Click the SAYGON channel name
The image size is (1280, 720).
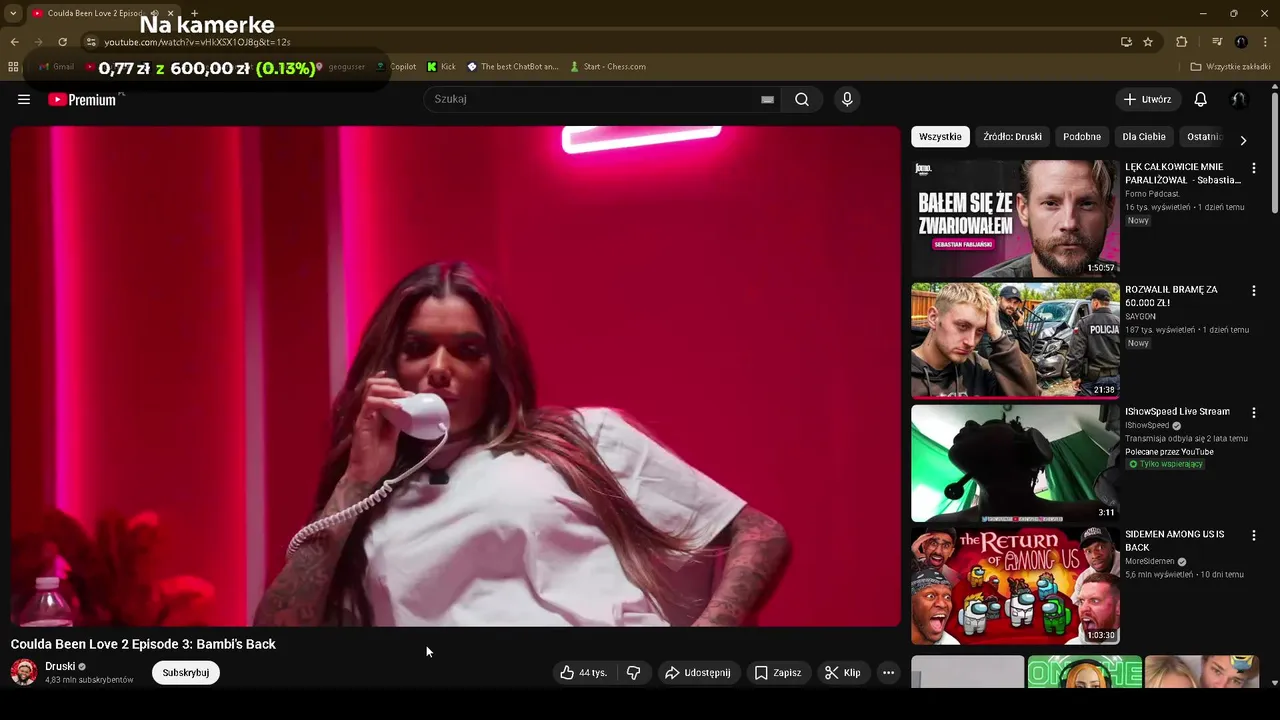coord(1140,316)
